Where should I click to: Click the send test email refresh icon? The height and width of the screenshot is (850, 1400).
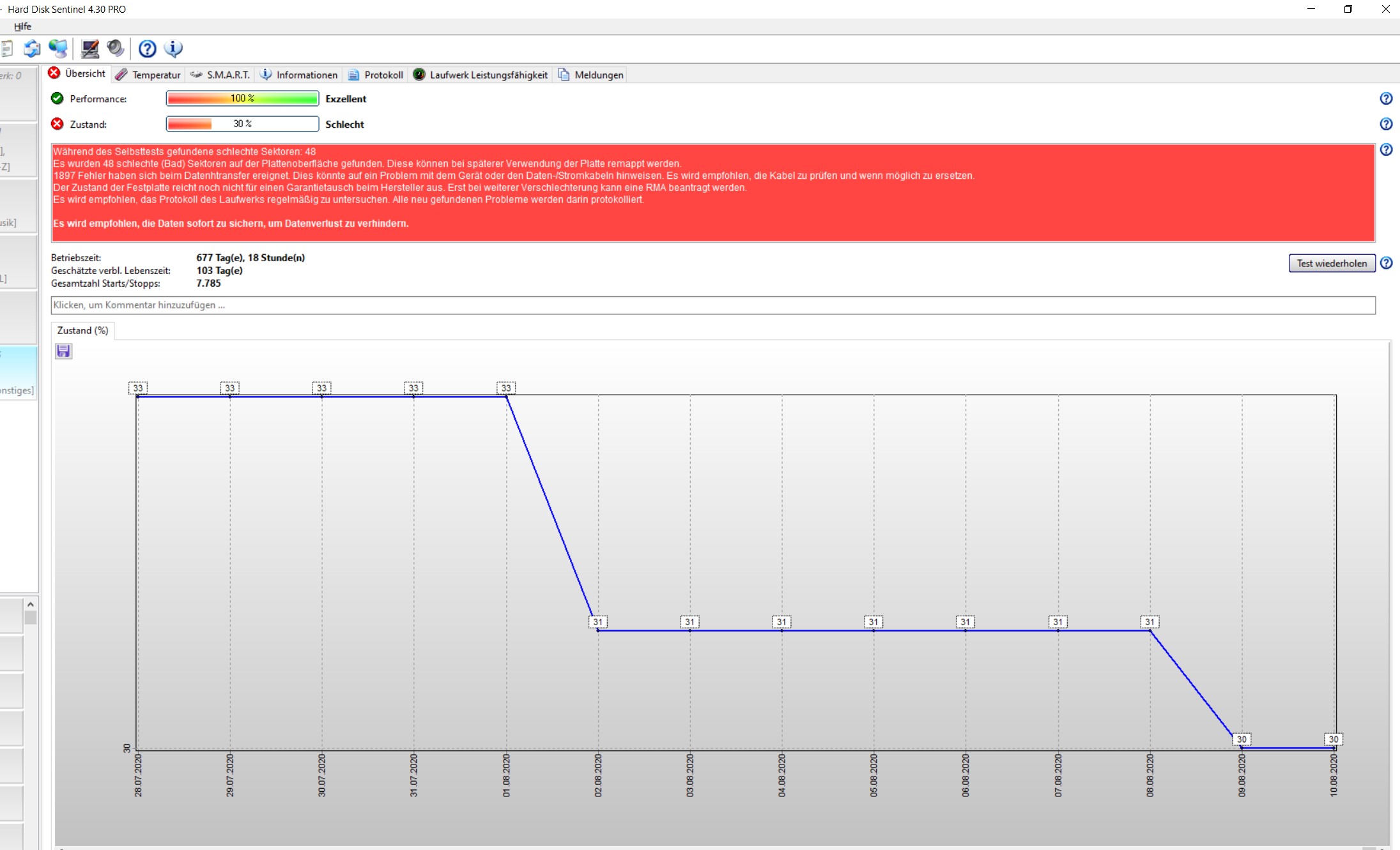(x=32, y=49)
